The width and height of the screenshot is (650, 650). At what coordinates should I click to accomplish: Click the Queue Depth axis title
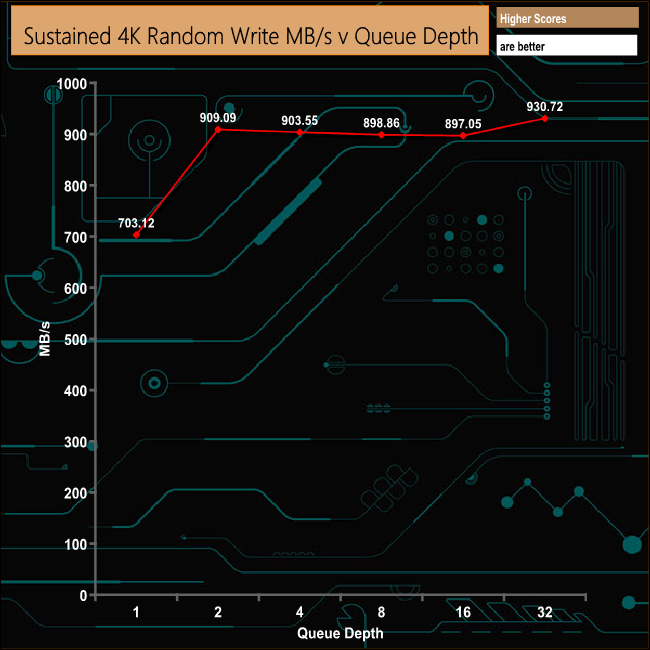[x=340, y=633]
